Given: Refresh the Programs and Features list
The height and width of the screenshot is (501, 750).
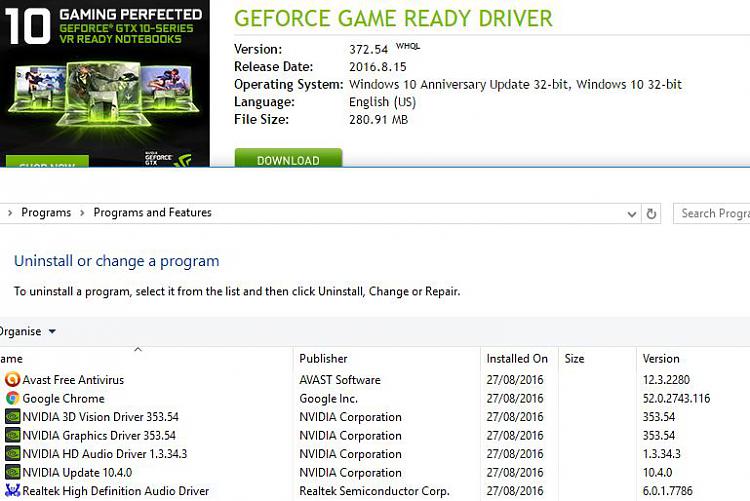Looking at the screenshot, I should coord(651,213).
